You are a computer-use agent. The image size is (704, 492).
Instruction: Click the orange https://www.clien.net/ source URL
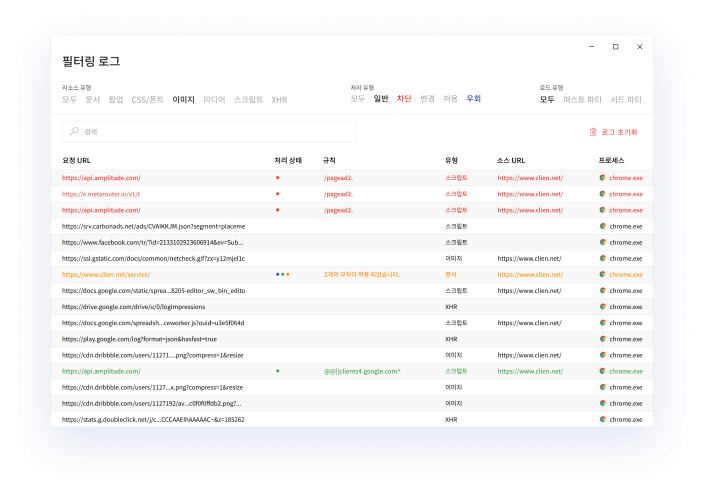(x=530, y=274)
